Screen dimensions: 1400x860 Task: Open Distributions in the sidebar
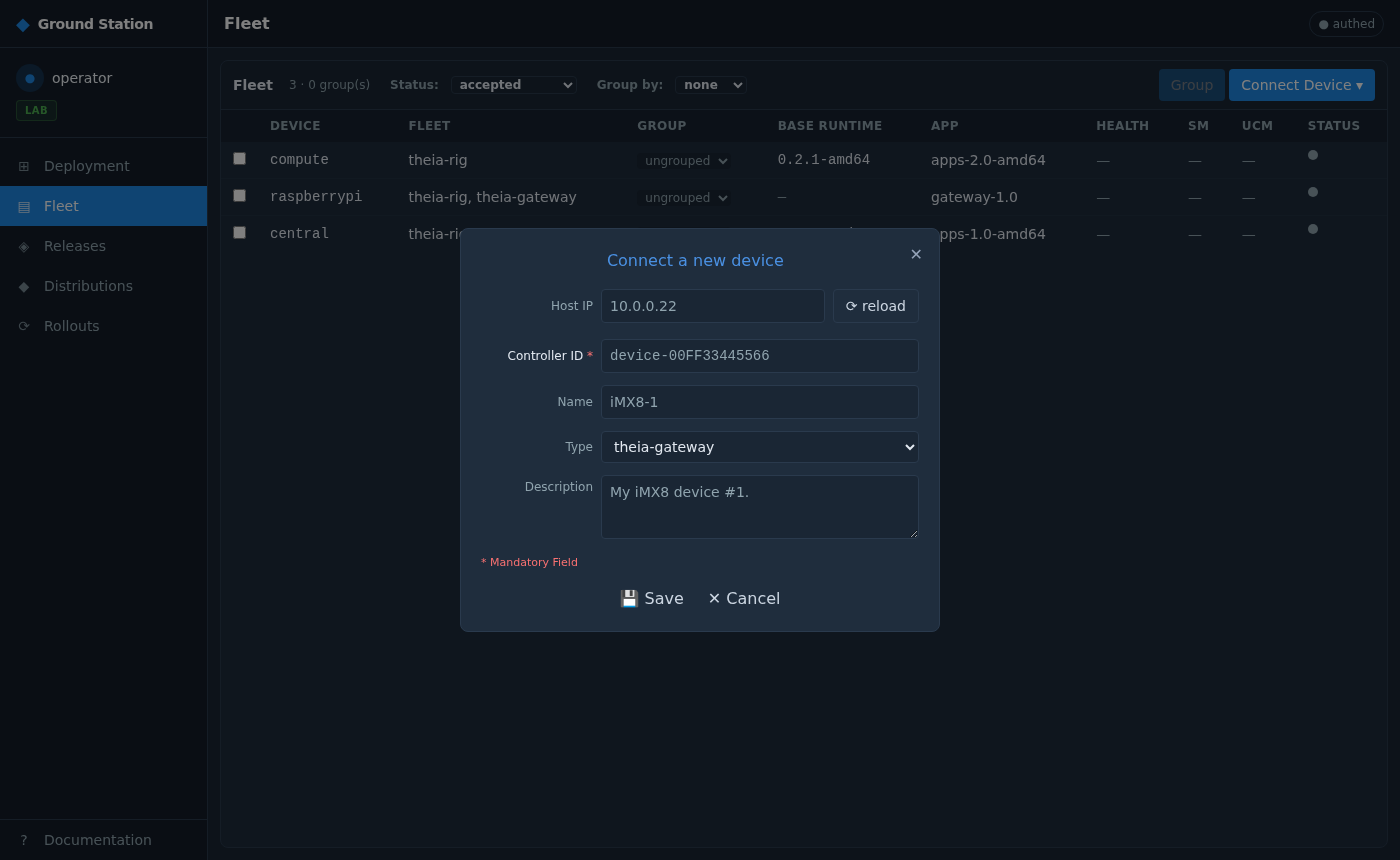tap(104, 286)
